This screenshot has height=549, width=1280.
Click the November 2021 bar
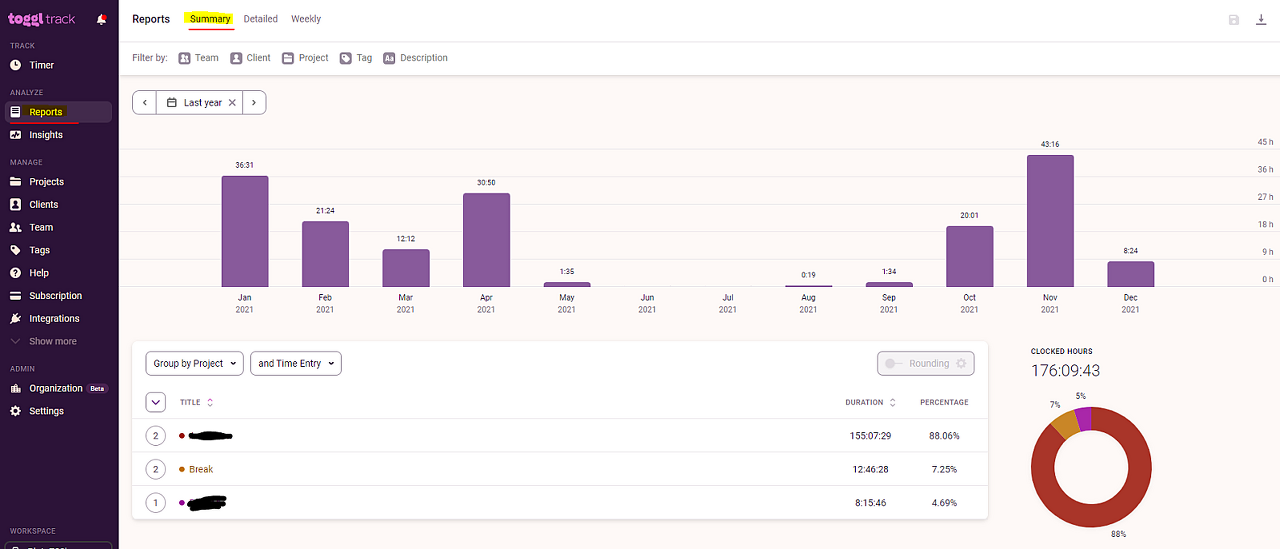point(1050,221)
